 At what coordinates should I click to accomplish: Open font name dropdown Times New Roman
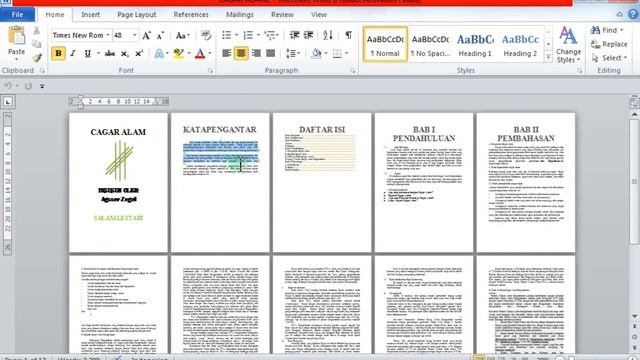click(108, 35)
